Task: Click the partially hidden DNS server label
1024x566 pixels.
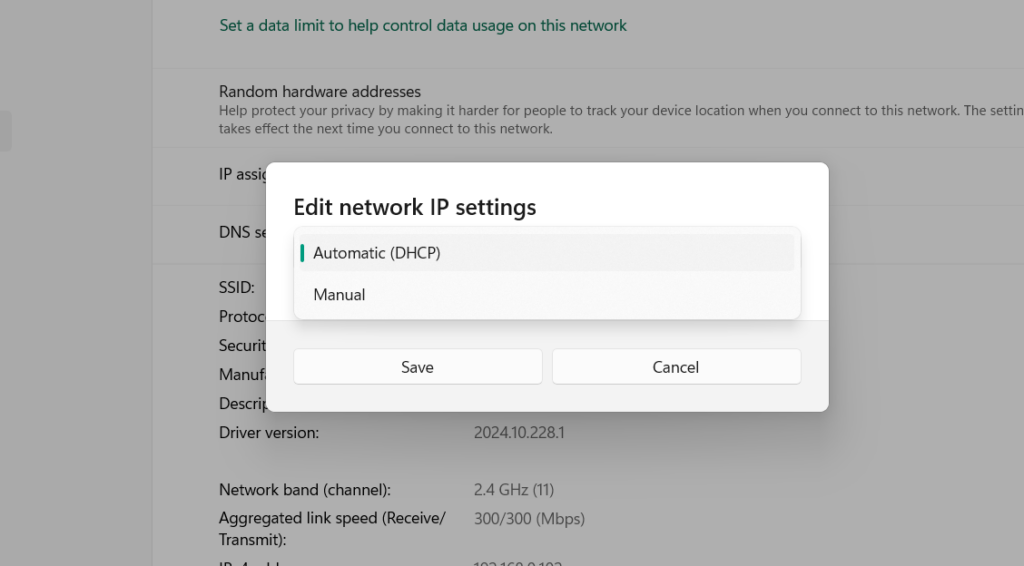Action: [241, 232]
